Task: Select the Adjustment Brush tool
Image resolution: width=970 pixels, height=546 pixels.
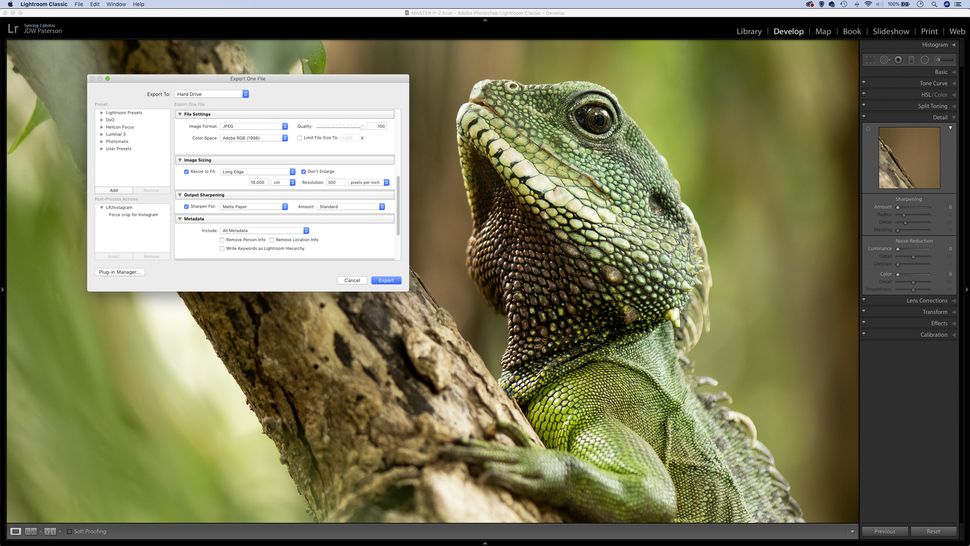Action: (945, 60)
